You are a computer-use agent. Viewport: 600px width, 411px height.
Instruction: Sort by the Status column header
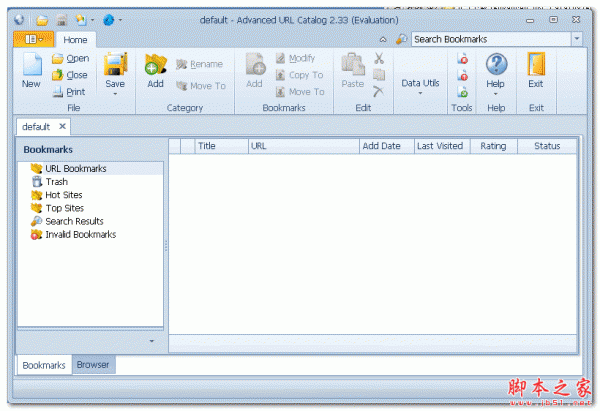tap(547, 146)
